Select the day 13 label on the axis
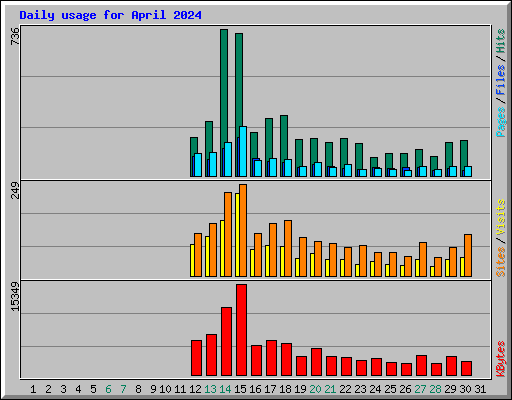Viewport: 512px width, 400px height. click(210, 389)
